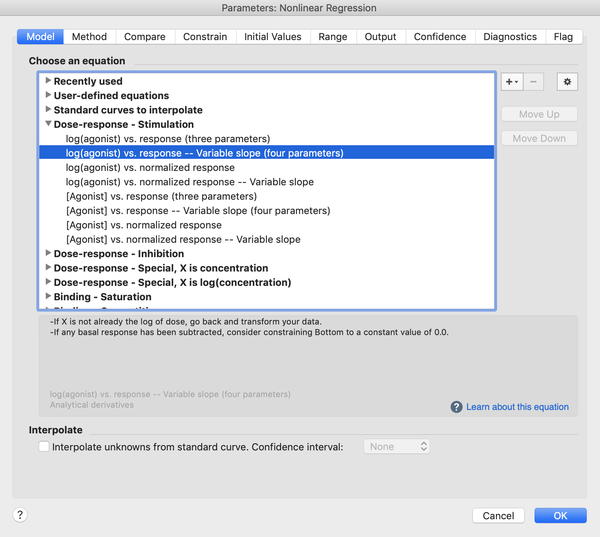Collapse Dose-response - Stimulation group

coord(48,124)
